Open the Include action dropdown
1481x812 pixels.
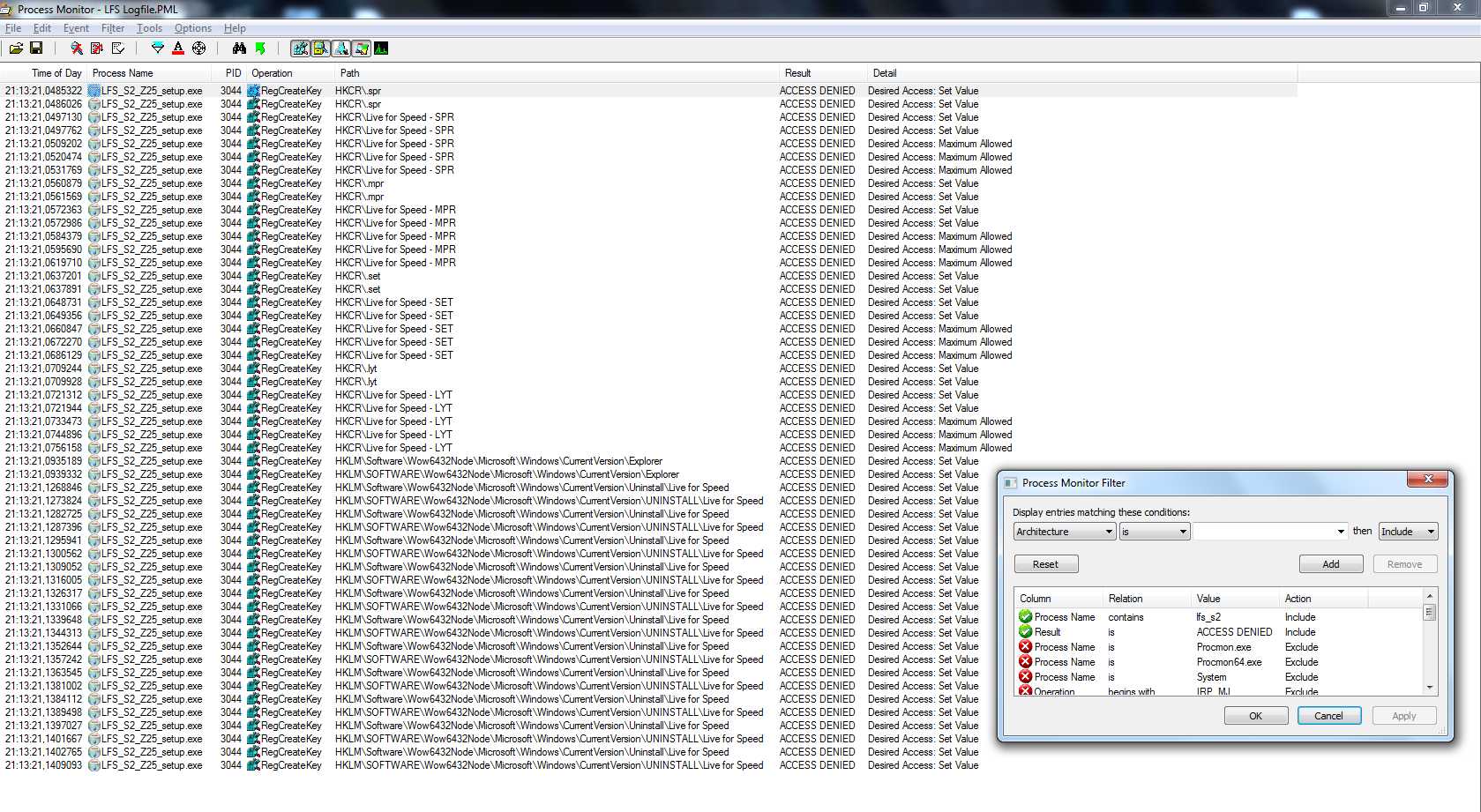1409,532
